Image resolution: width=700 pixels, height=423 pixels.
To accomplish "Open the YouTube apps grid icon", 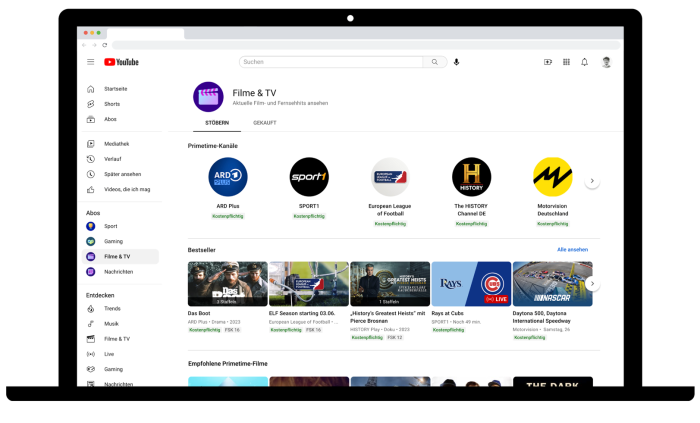I will tap(566, 62).
